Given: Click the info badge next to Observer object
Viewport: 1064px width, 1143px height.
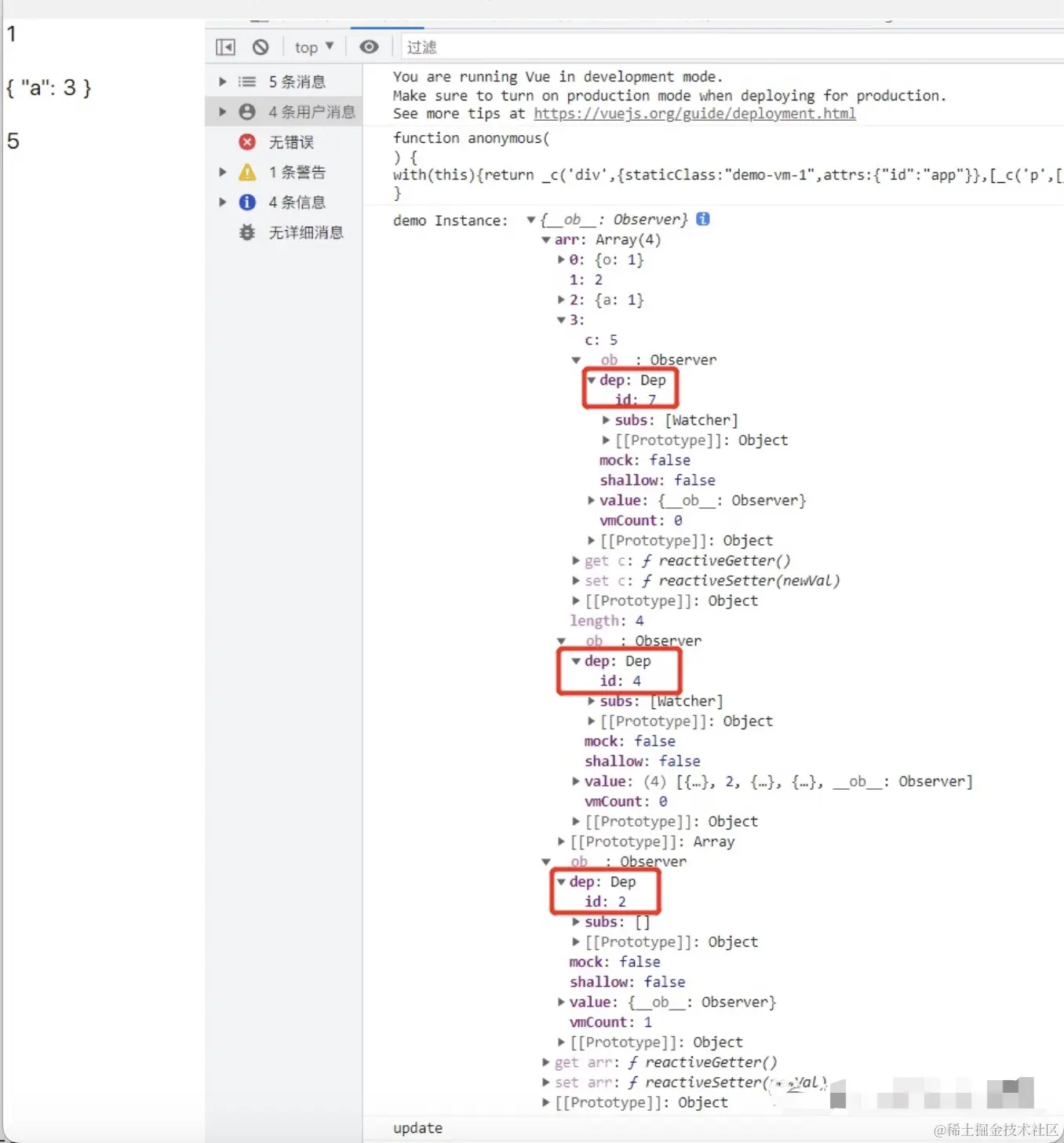Looking at the screenshot, I should click(x=703, y=219).
